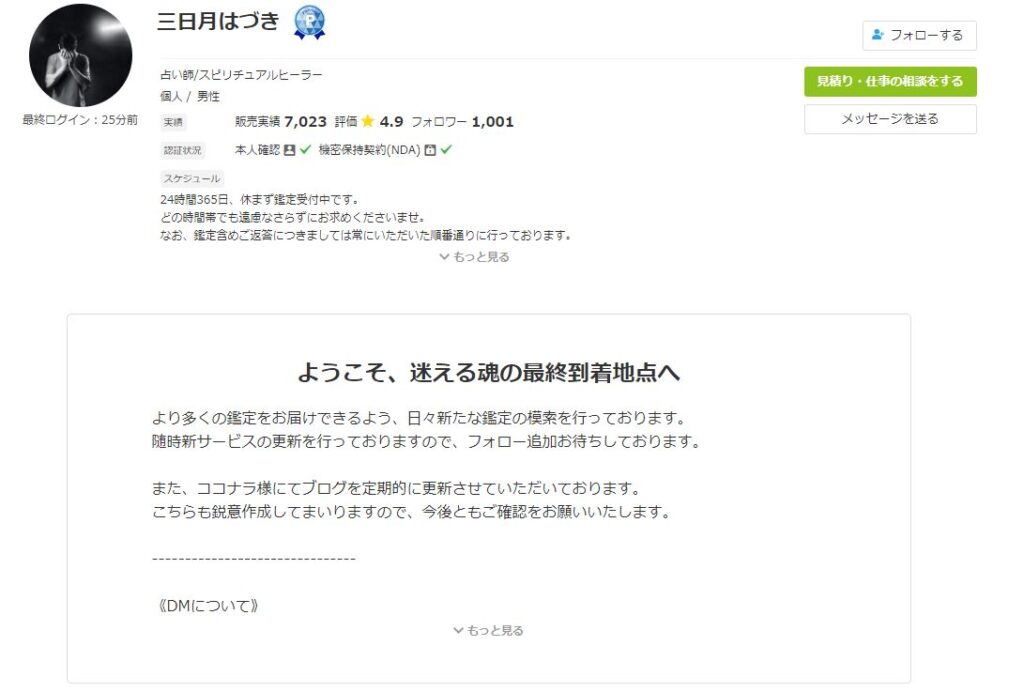Click the green 見積り・仕事の相談をする button
The height and width of the screenshot is (692, 1024).
pyautogui.click(x=890, y=82)
